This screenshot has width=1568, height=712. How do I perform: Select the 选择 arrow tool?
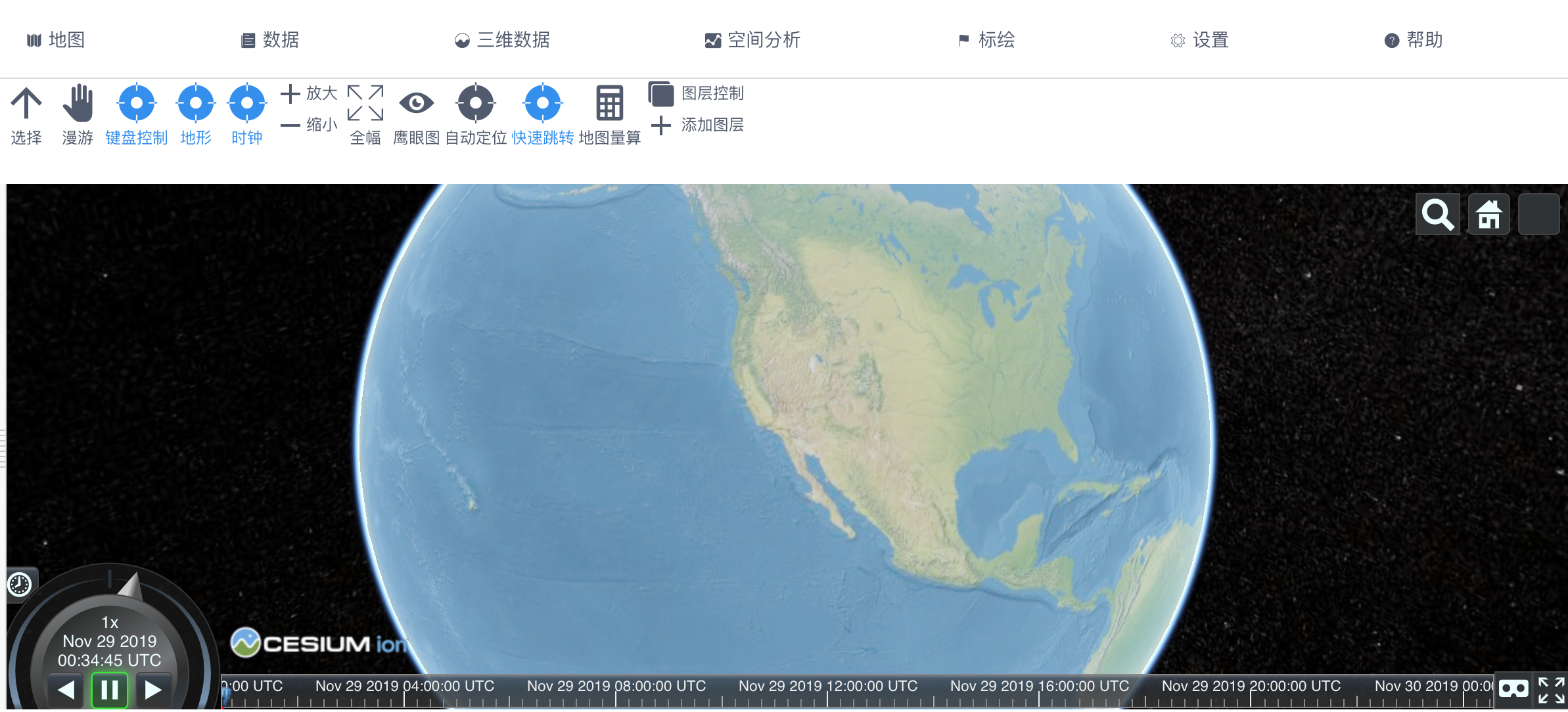click(26, 104)
